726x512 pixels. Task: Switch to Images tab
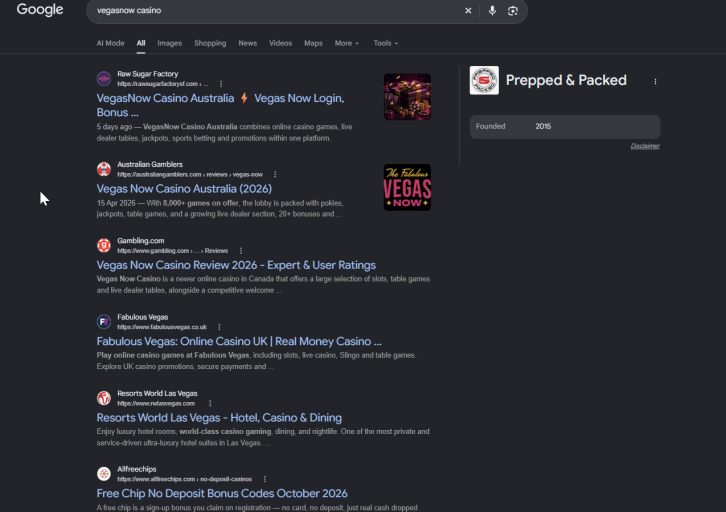tap(169, 43)
